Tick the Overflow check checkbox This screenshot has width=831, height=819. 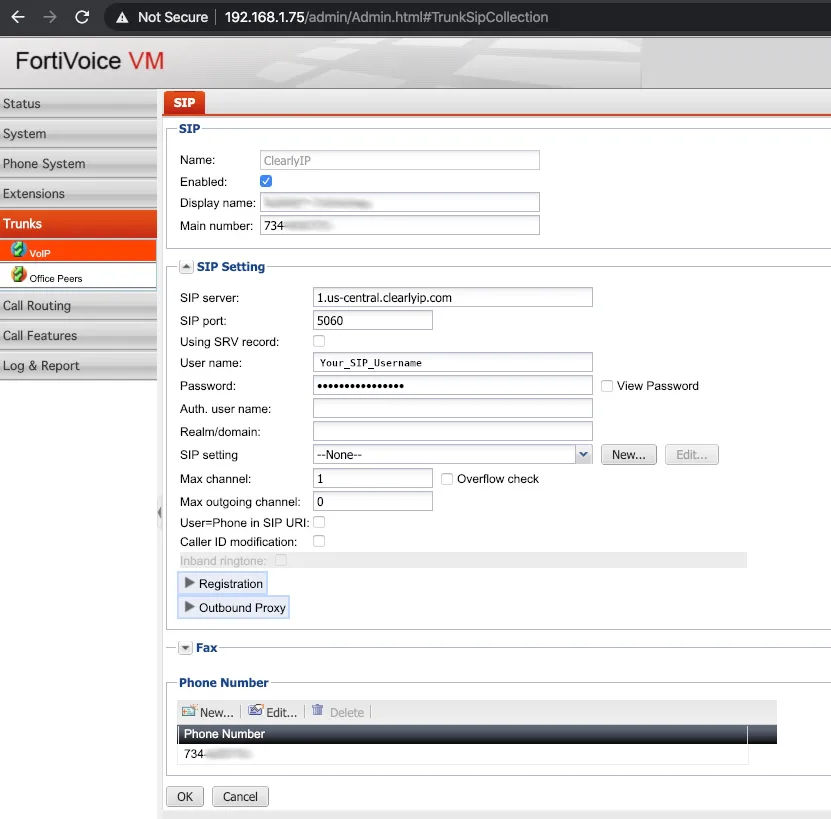coord(447,479)
